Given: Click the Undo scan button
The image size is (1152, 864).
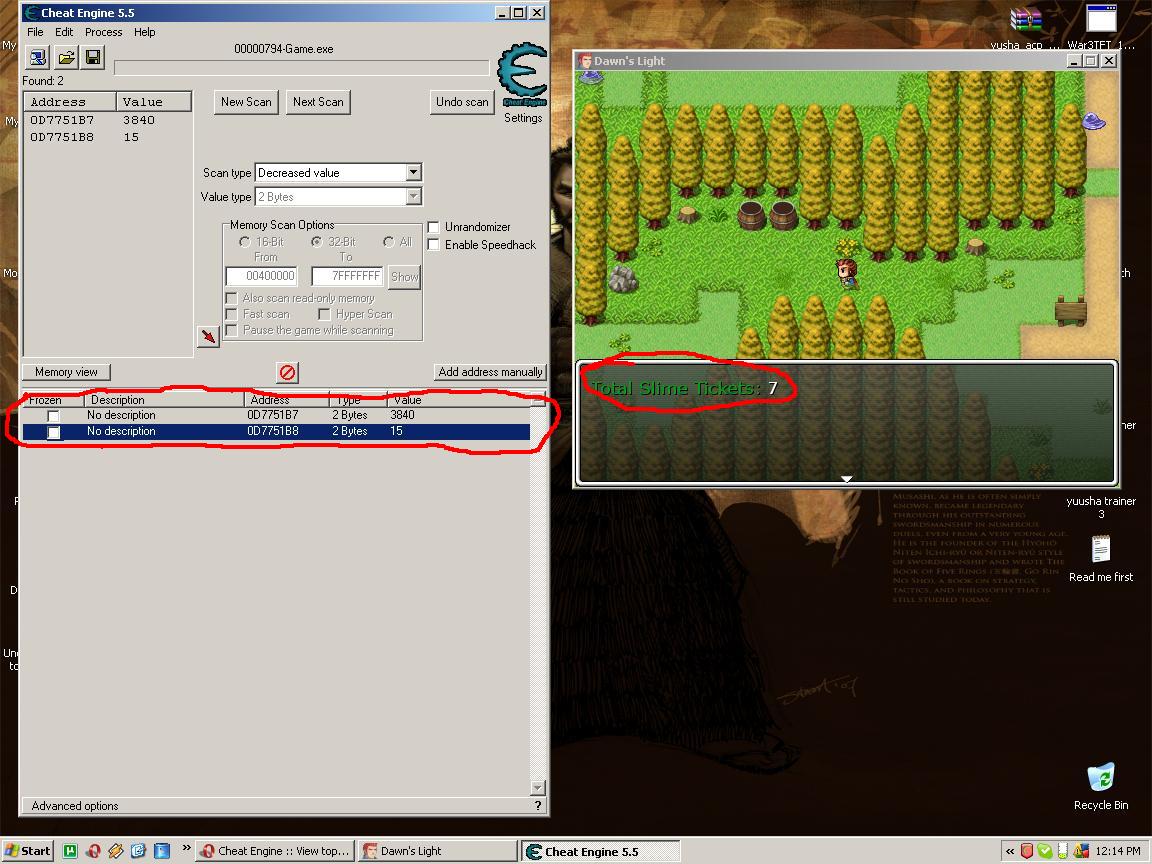Looking at the screenshot, I should (462, 102).
